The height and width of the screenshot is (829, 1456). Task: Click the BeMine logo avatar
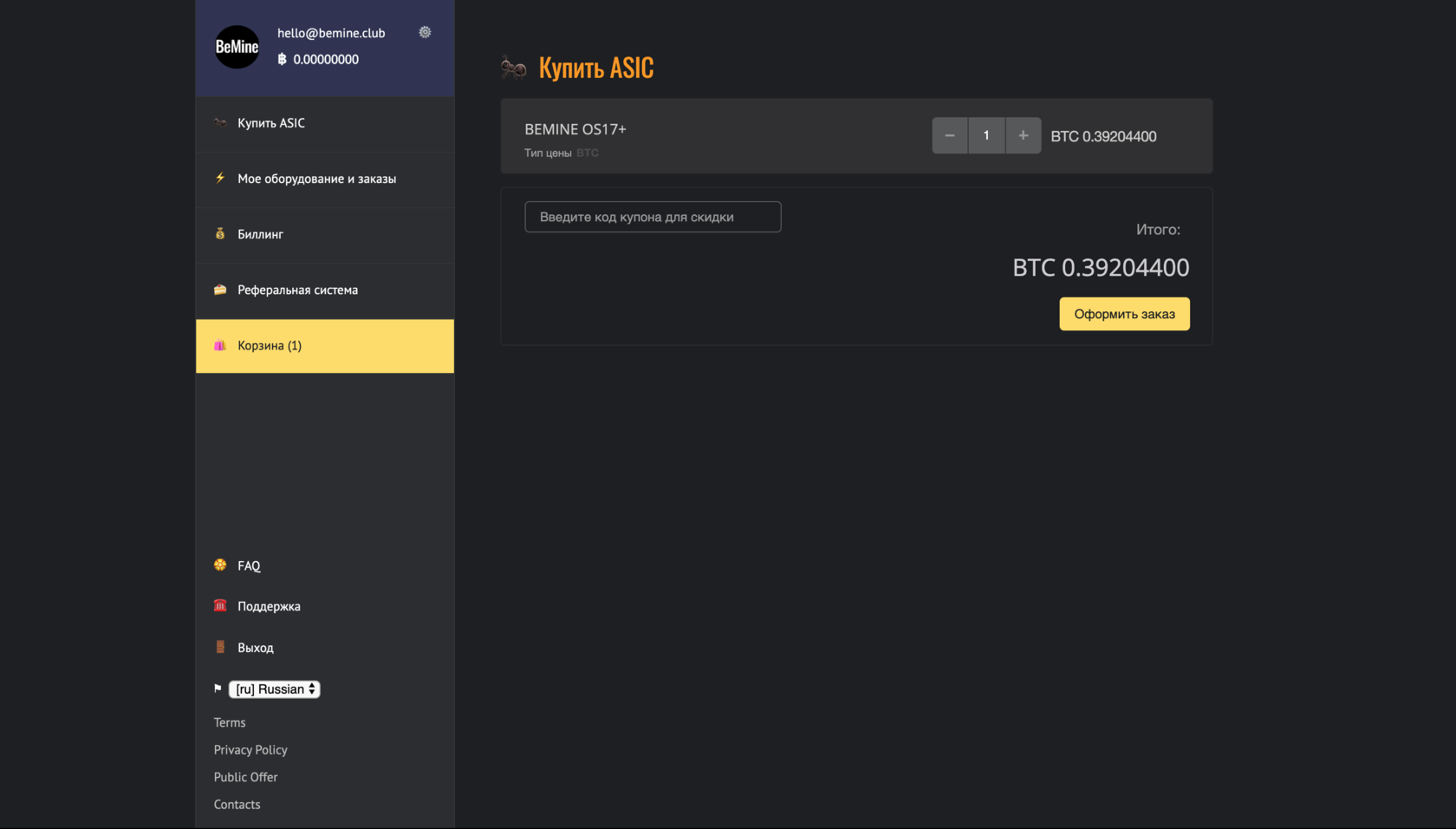[236, 47]
